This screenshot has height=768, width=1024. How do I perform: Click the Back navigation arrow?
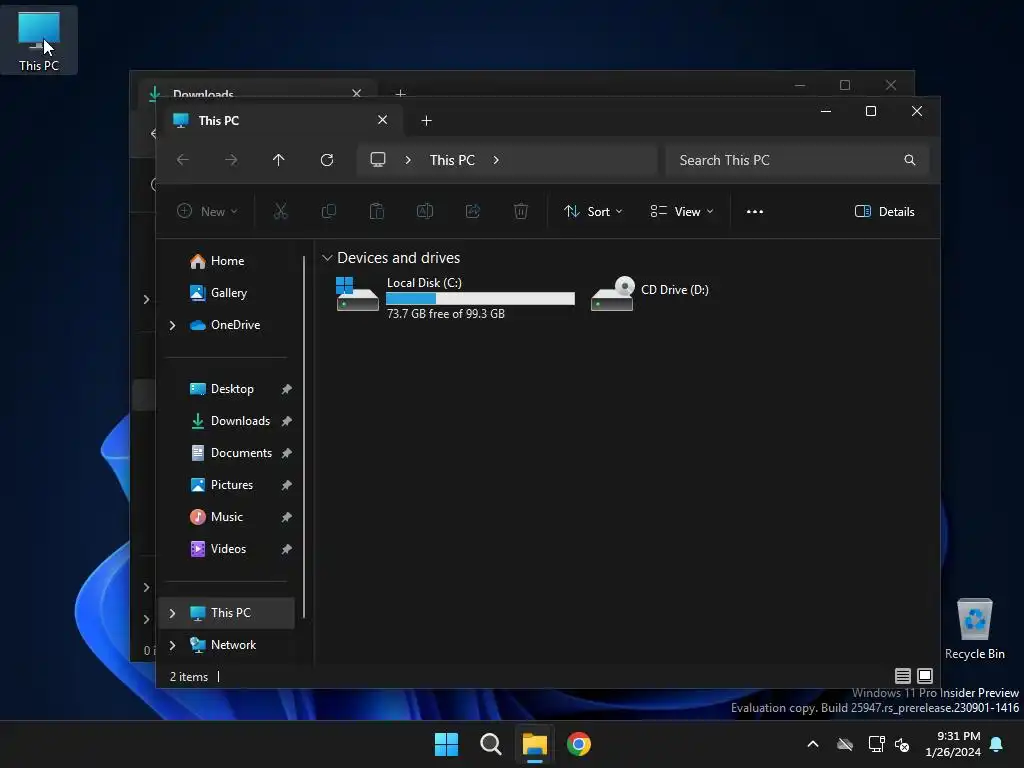(x=183, y=160)
